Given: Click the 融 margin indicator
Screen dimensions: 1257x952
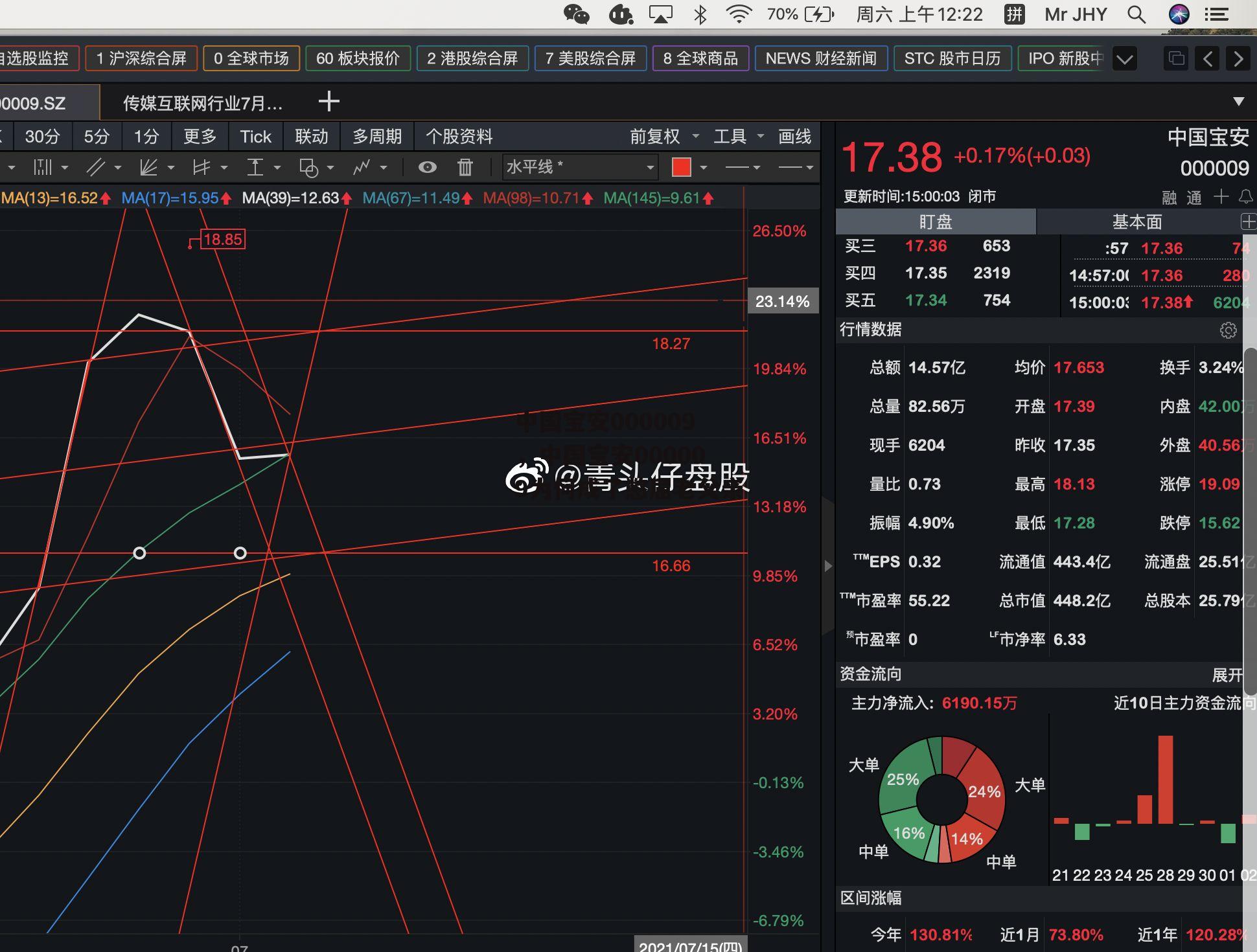Looking at the screenshot, I should point(1169,198).
